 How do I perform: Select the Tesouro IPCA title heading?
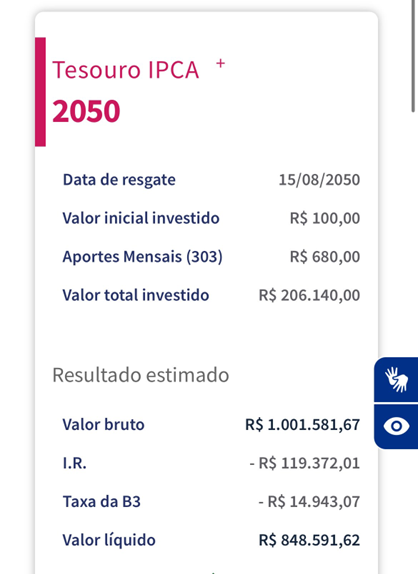[126, 70]
